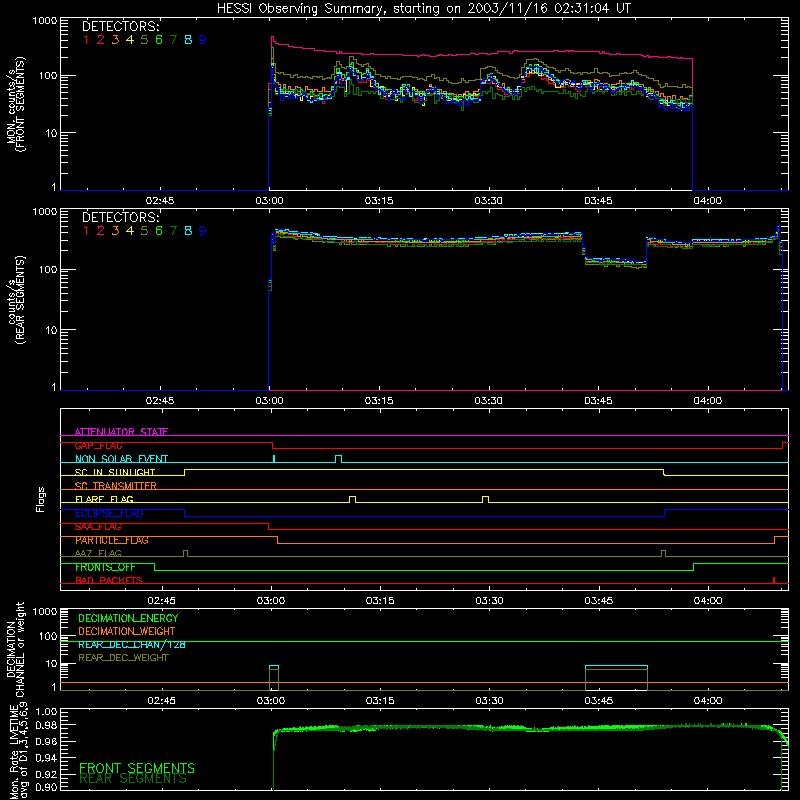Click the FRONT SEGMENTS livetime legend text
Image resolution: width=800 pixels, height=800 pixels.
point(137,768)
